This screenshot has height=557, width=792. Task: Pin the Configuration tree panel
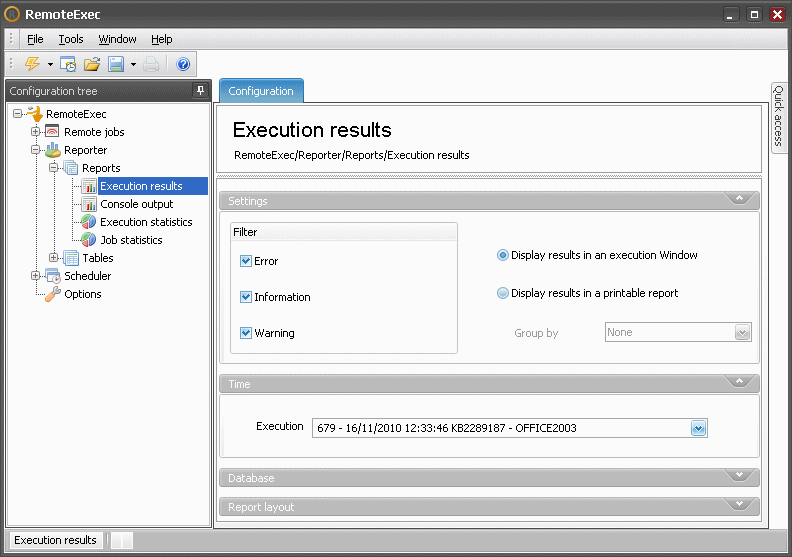(201, 90)
